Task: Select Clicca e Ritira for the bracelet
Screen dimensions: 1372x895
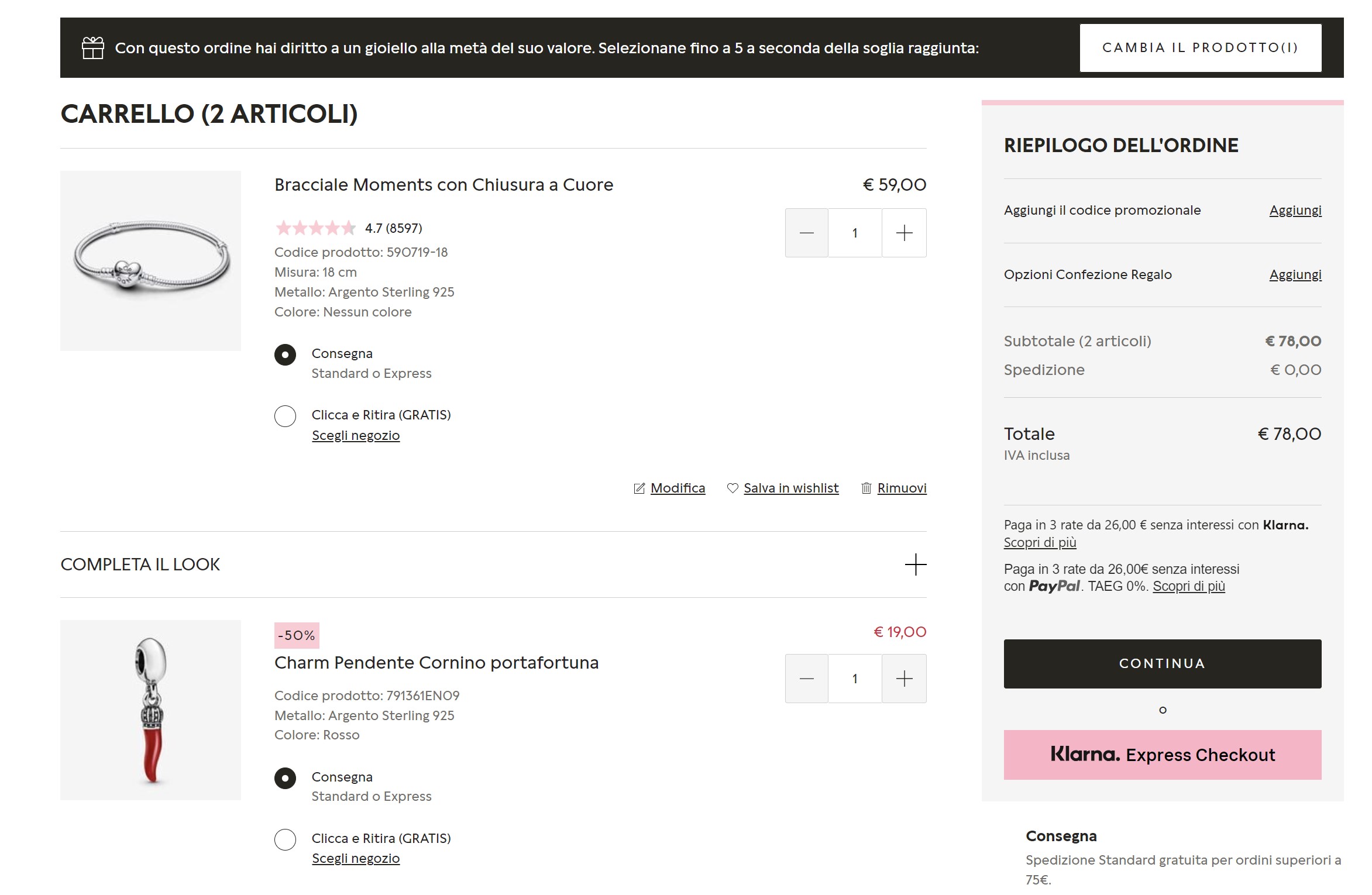Action: [x=285, y=416]
